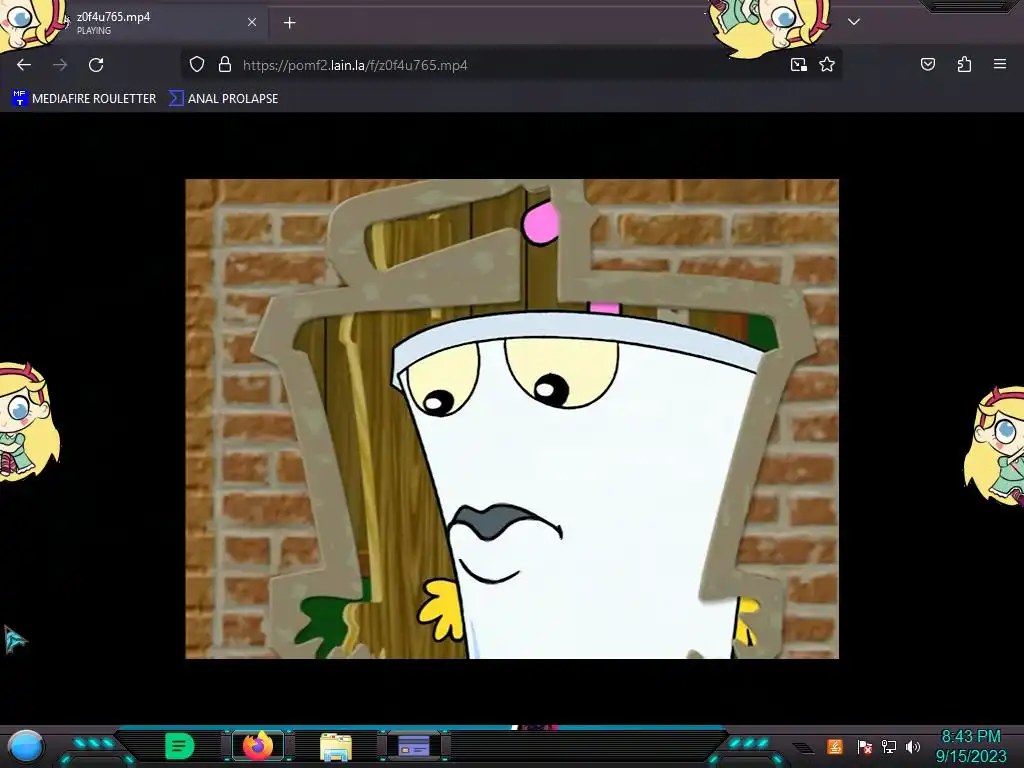Open network status tray icon
The height and width of the screenshot is (768, 1024).
click(x=889, y=746)
